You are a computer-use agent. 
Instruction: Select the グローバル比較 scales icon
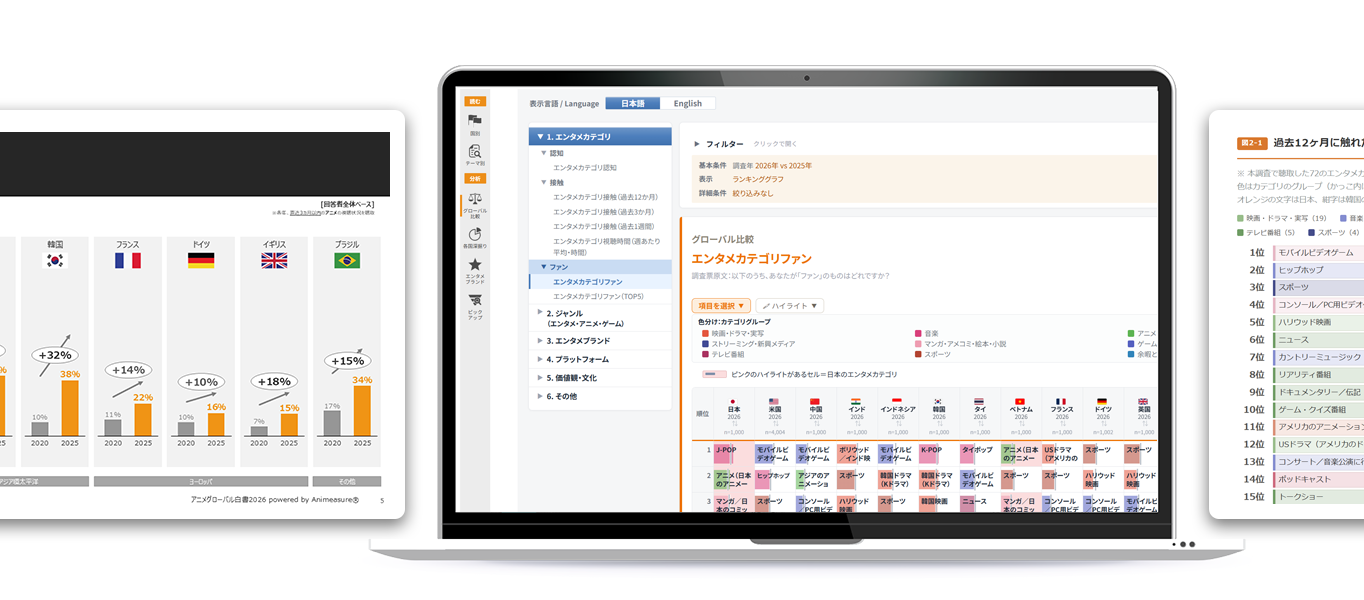(x=475, y=205)
